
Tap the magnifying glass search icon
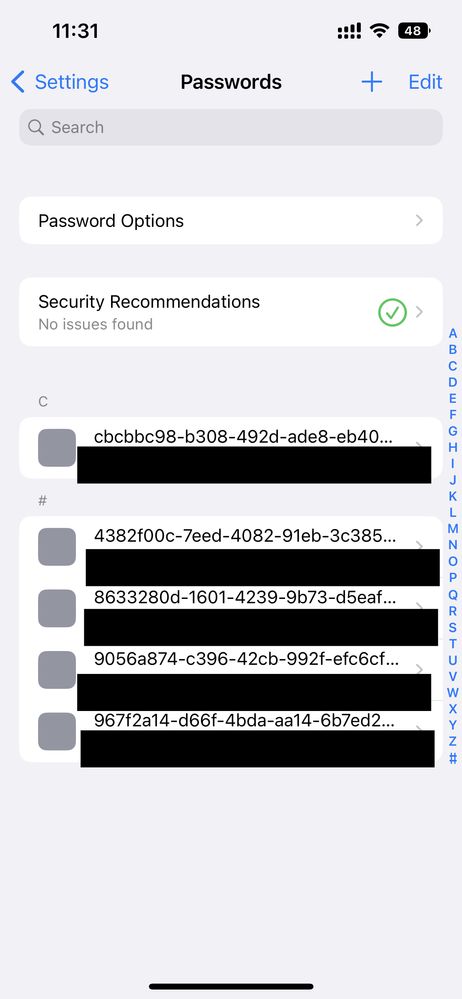pos(36,127)
